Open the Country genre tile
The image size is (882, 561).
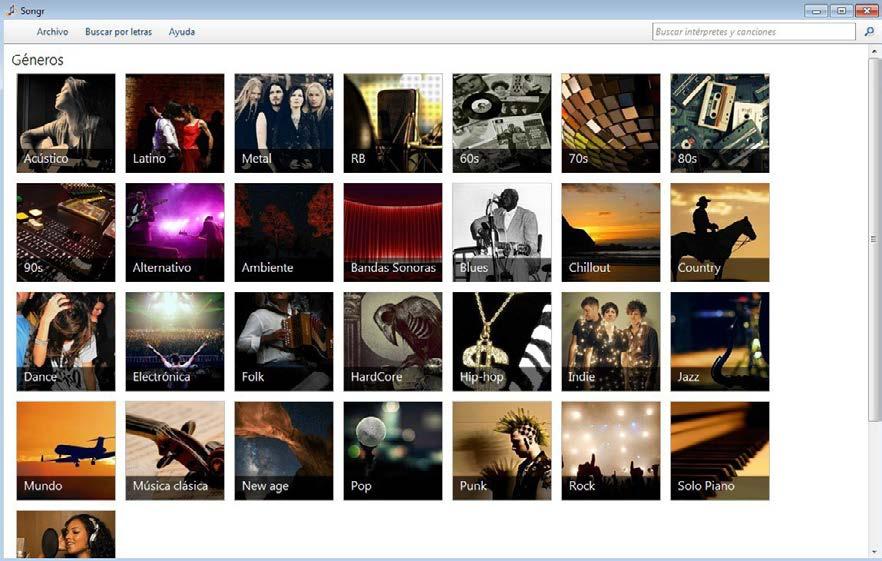pos(720,232)
